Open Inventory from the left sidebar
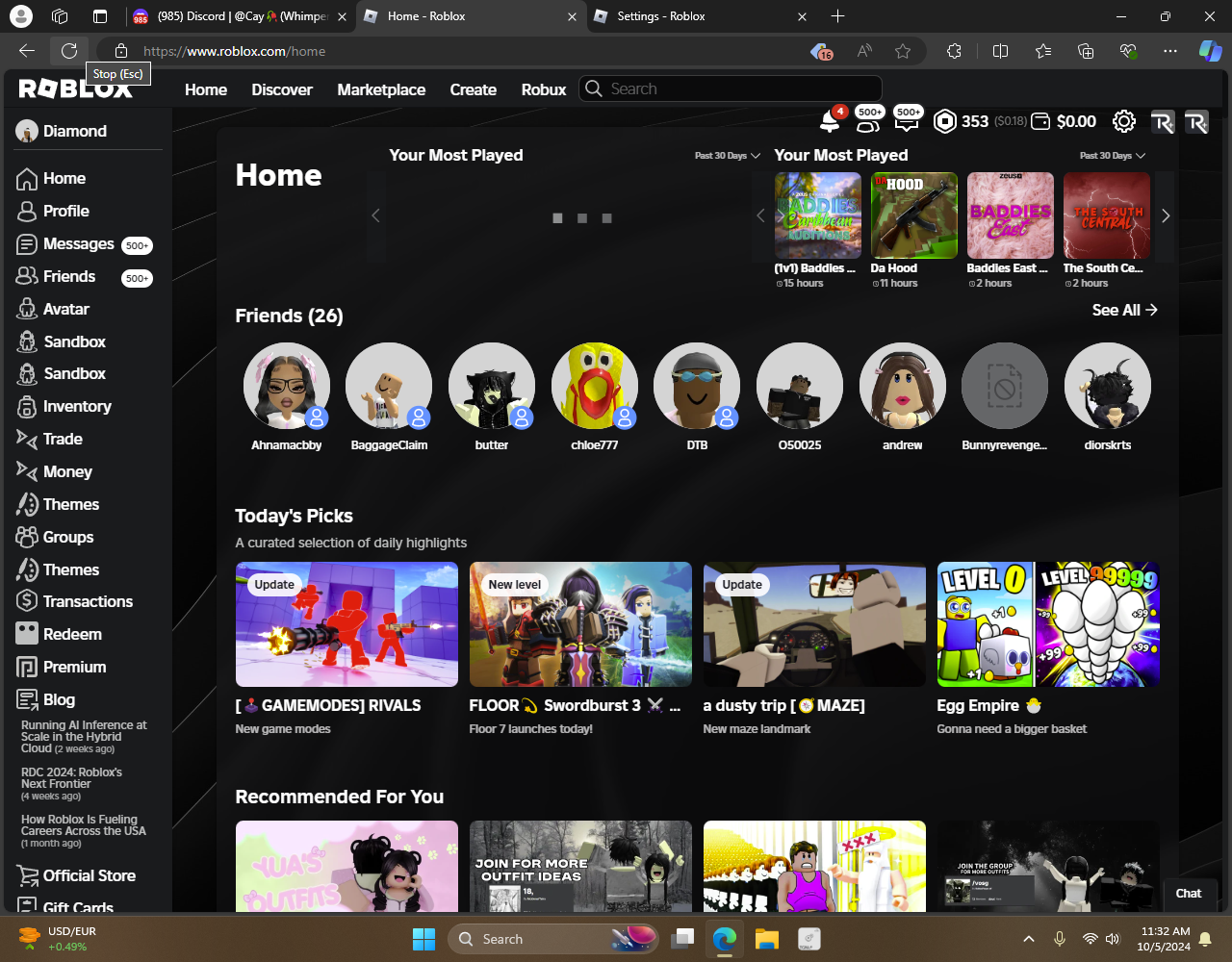Screen dimensions: 1232x962 tap(76, 406)
